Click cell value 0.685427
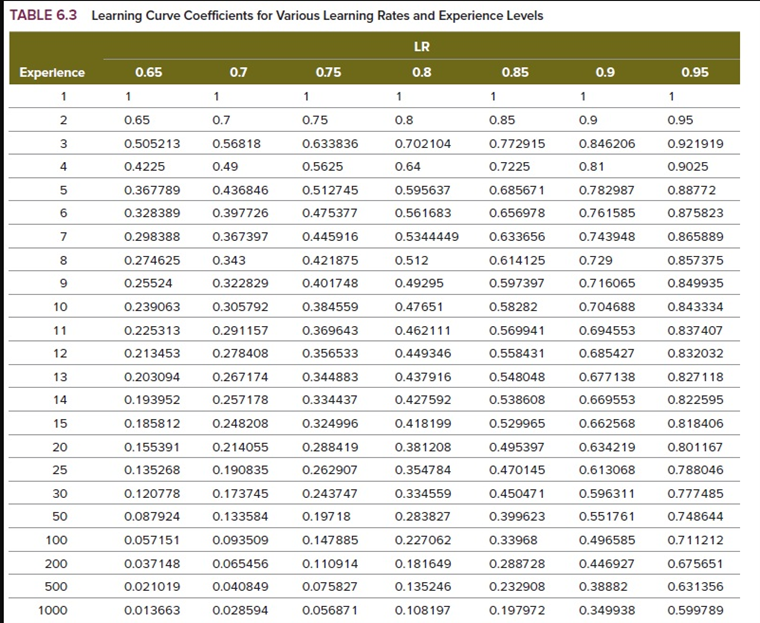Viewport: 760px width, 623px height. pyautogui.click(x=607, y=353)
